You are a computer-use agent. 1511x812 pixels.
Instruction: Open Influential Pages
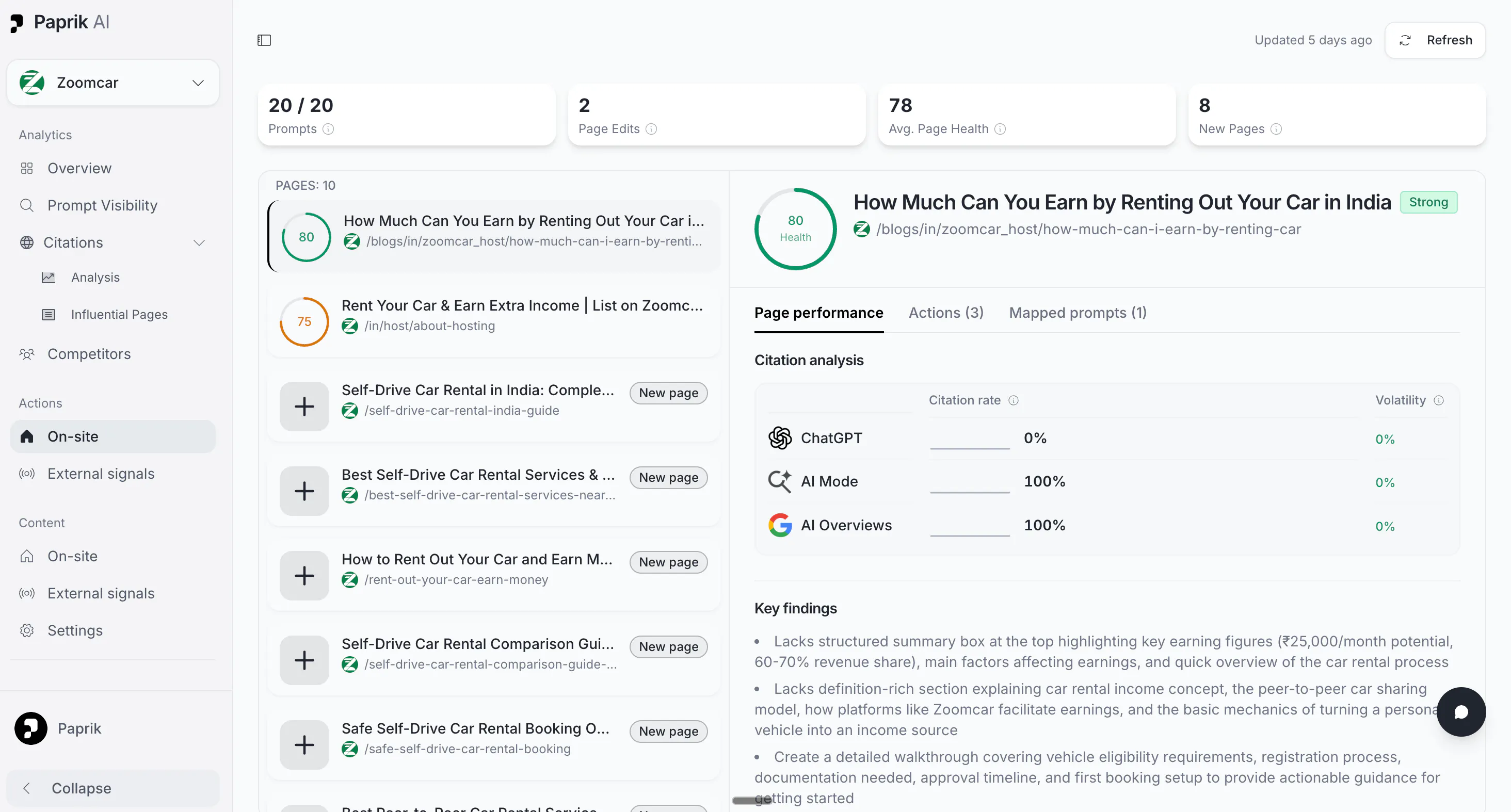pos(119,314)
